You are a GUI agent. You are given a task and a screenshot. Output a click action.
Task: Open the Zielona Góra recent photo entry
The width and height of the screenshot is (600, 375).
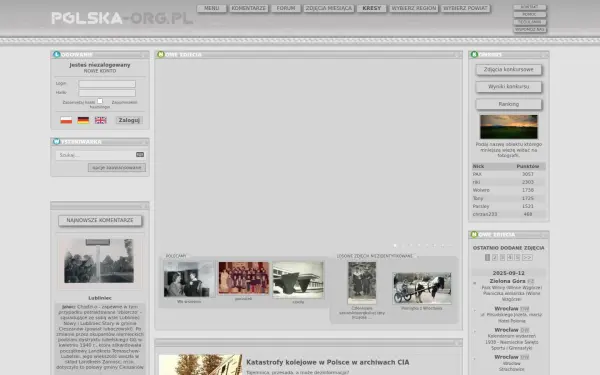click(507, 281)
